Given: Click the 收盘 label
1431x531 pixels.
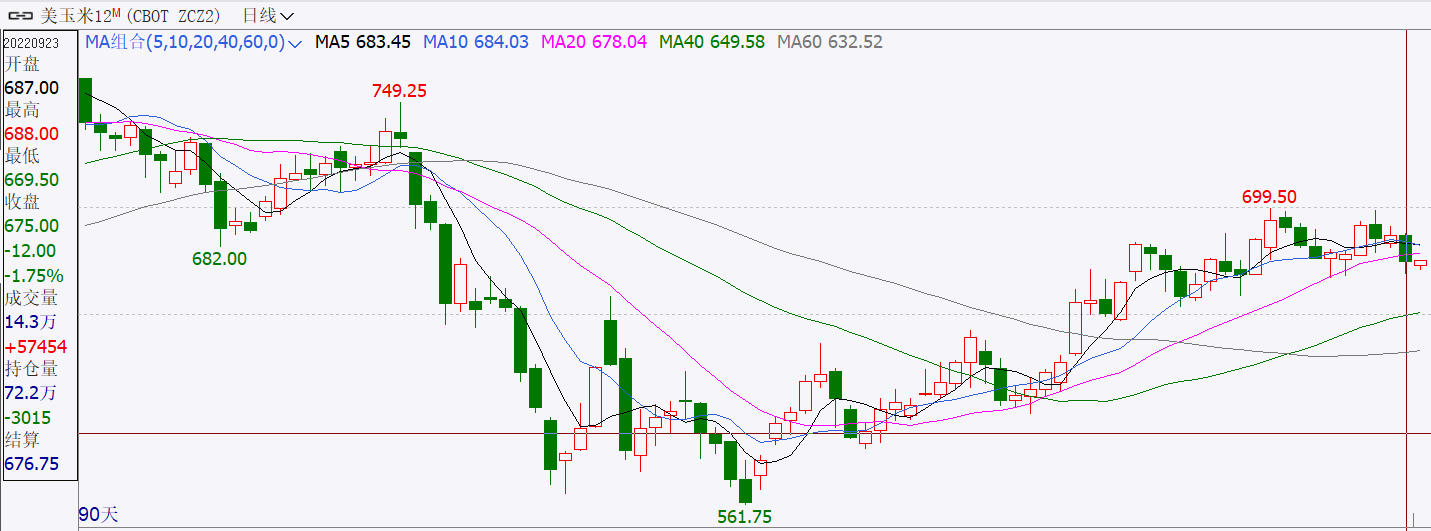Looking at the screenshot, I should pyautogui.click(x=21, y=202).
